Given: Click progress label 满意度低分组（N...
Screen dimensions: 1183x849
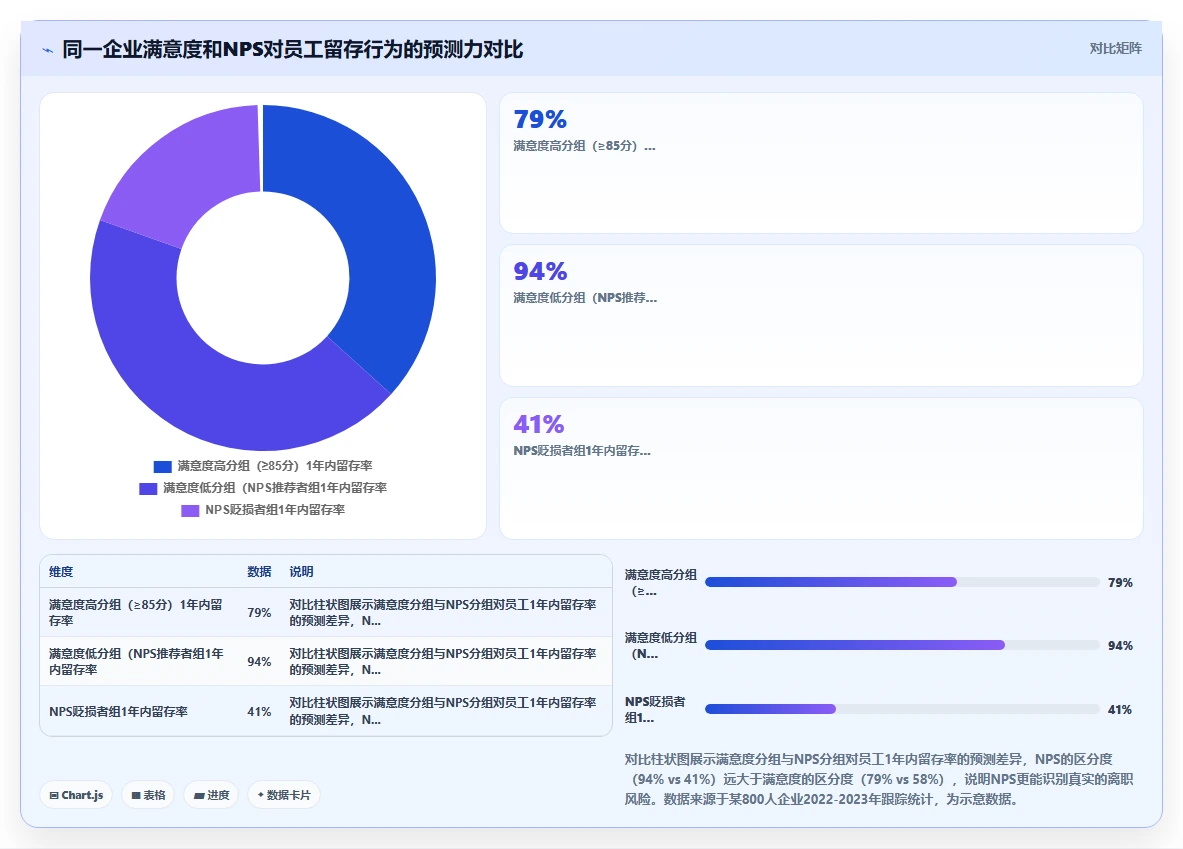Looking at the screenshot, I should click(x=660, y=645).
